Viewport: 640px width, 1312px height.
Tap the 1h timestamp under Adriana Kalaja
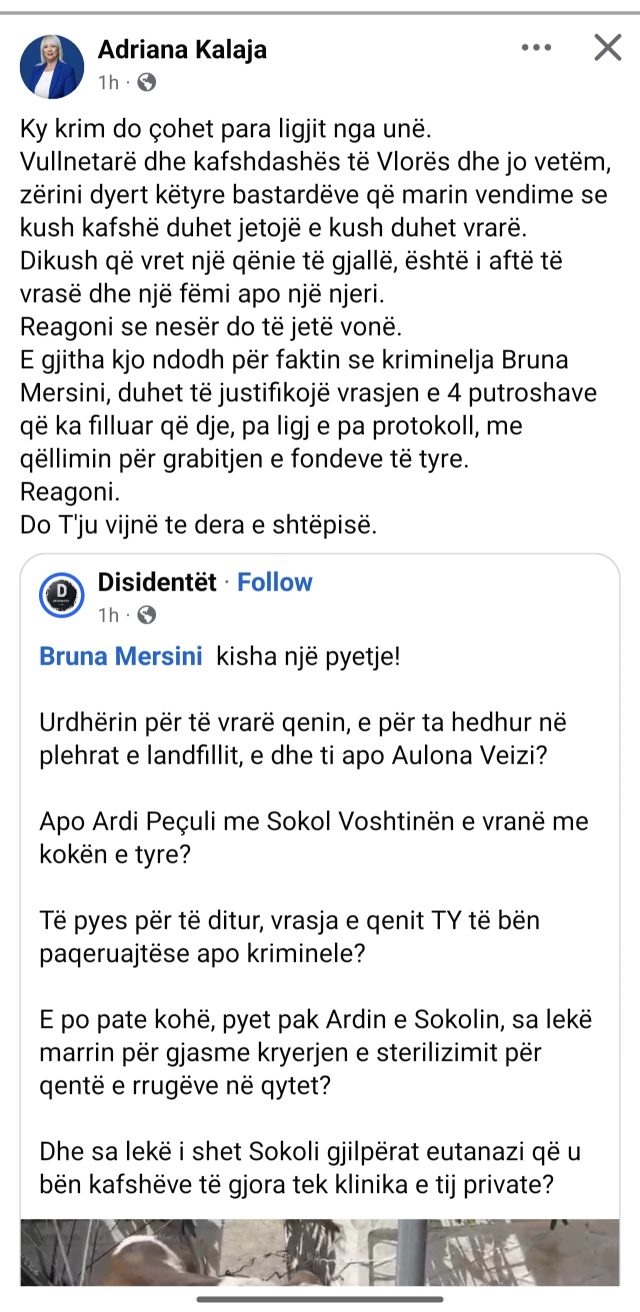(108, 82)
